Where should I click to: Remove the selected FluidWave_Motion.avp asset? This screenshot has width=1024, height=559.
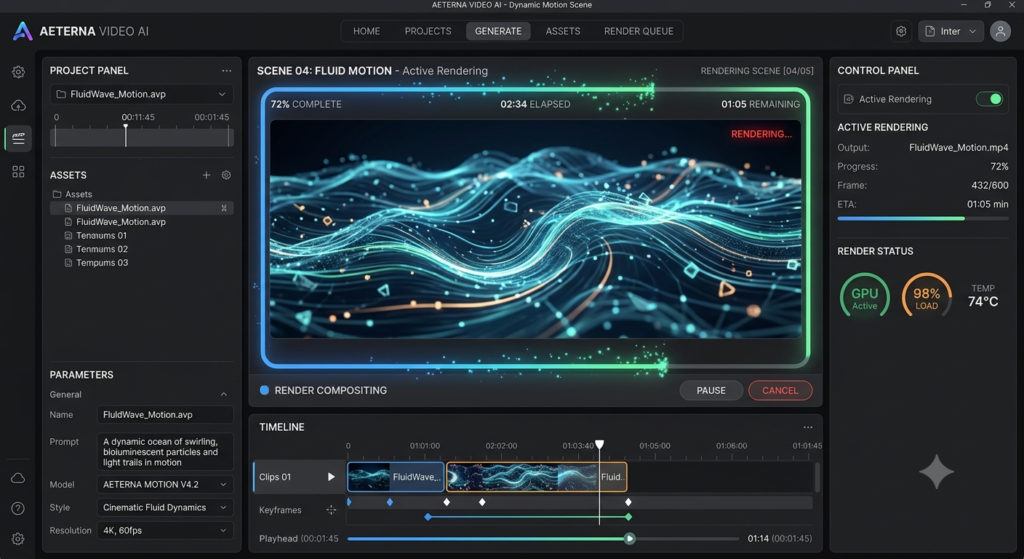pyautogui.click(x=224, y=208)
